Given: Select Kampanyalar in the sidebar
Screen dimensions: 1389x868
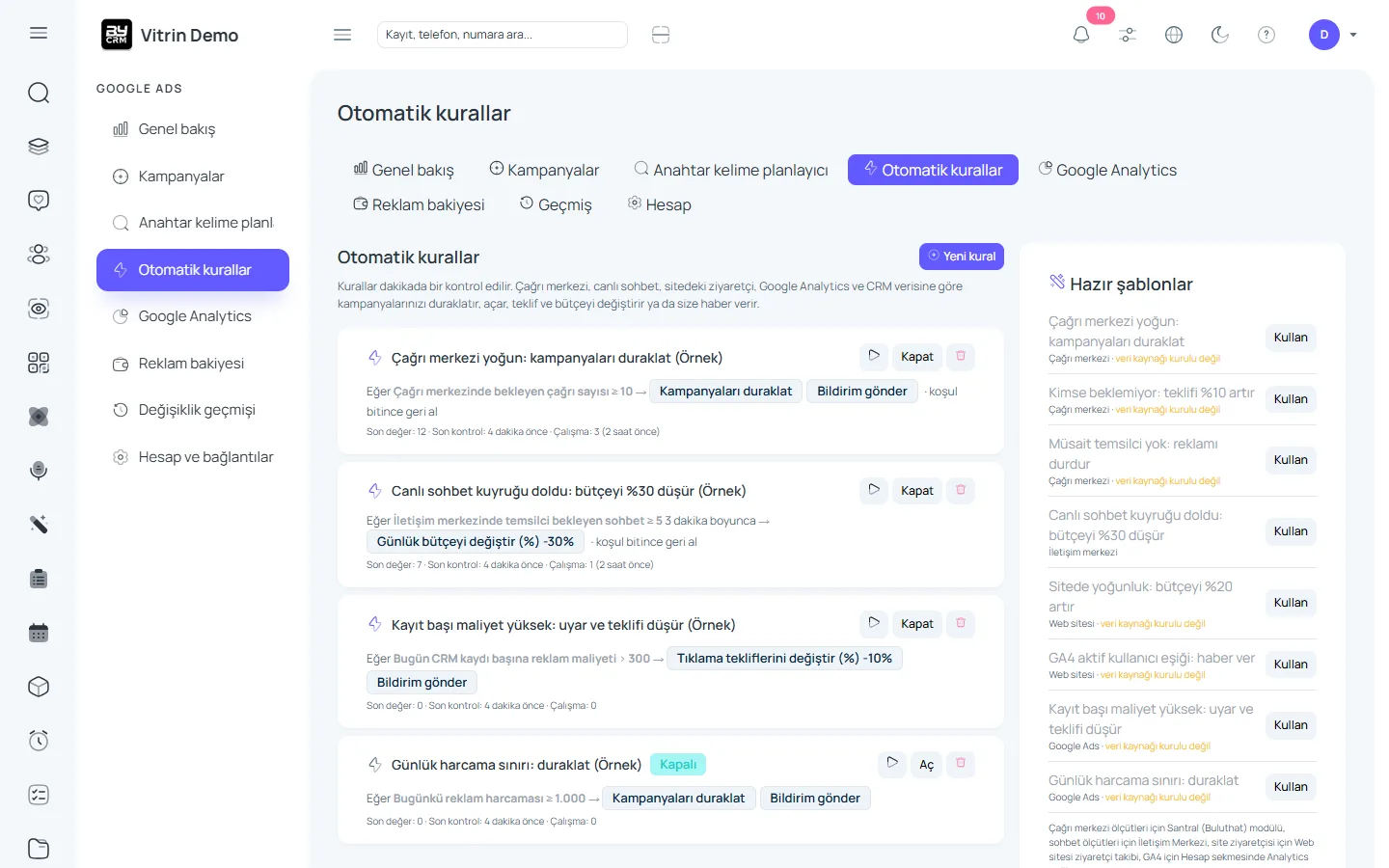Looking at the screenshot, I should (x=193, y=176).
